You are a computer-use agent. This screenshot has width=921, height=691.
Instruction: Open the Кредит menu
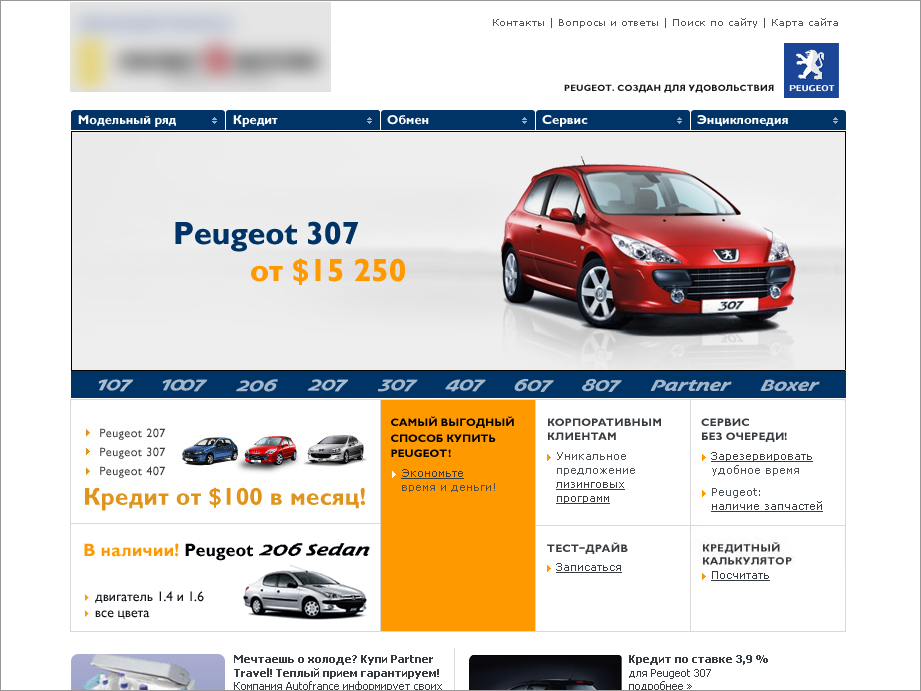[x=302, y=120]
